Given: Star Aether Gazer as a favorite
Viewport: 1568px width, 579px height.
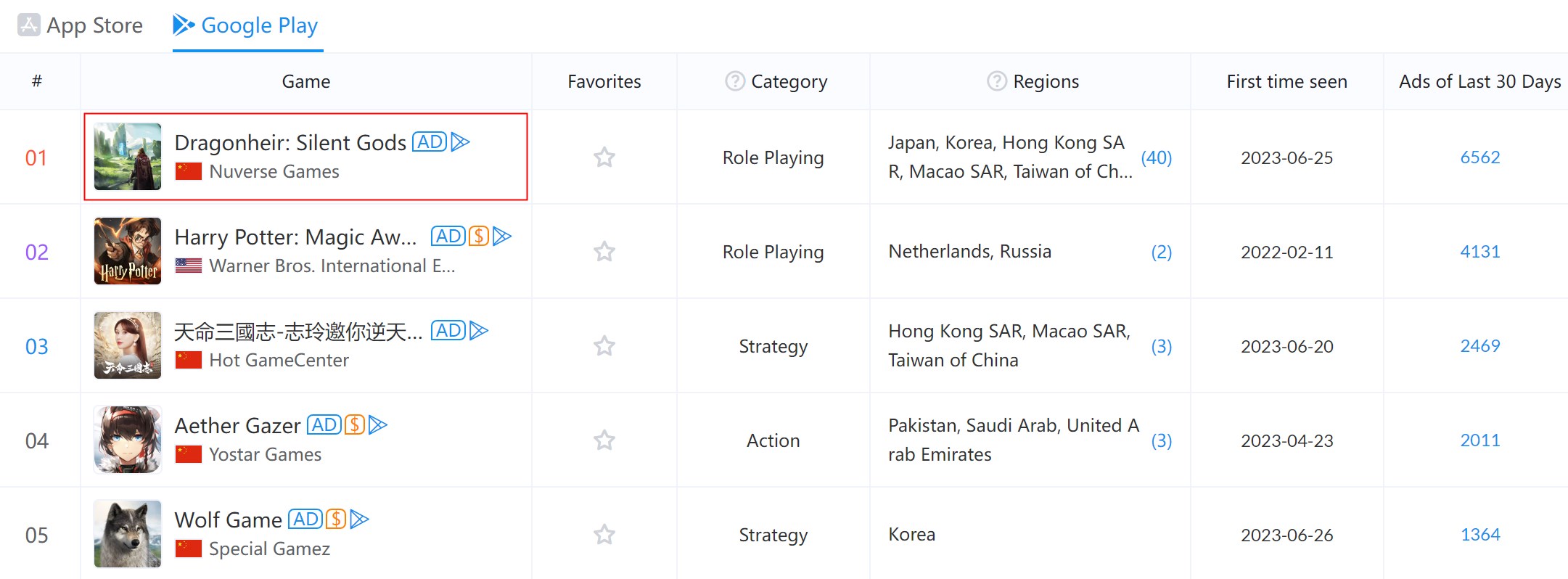Looking at the screenshot, I should pos(604,440).
